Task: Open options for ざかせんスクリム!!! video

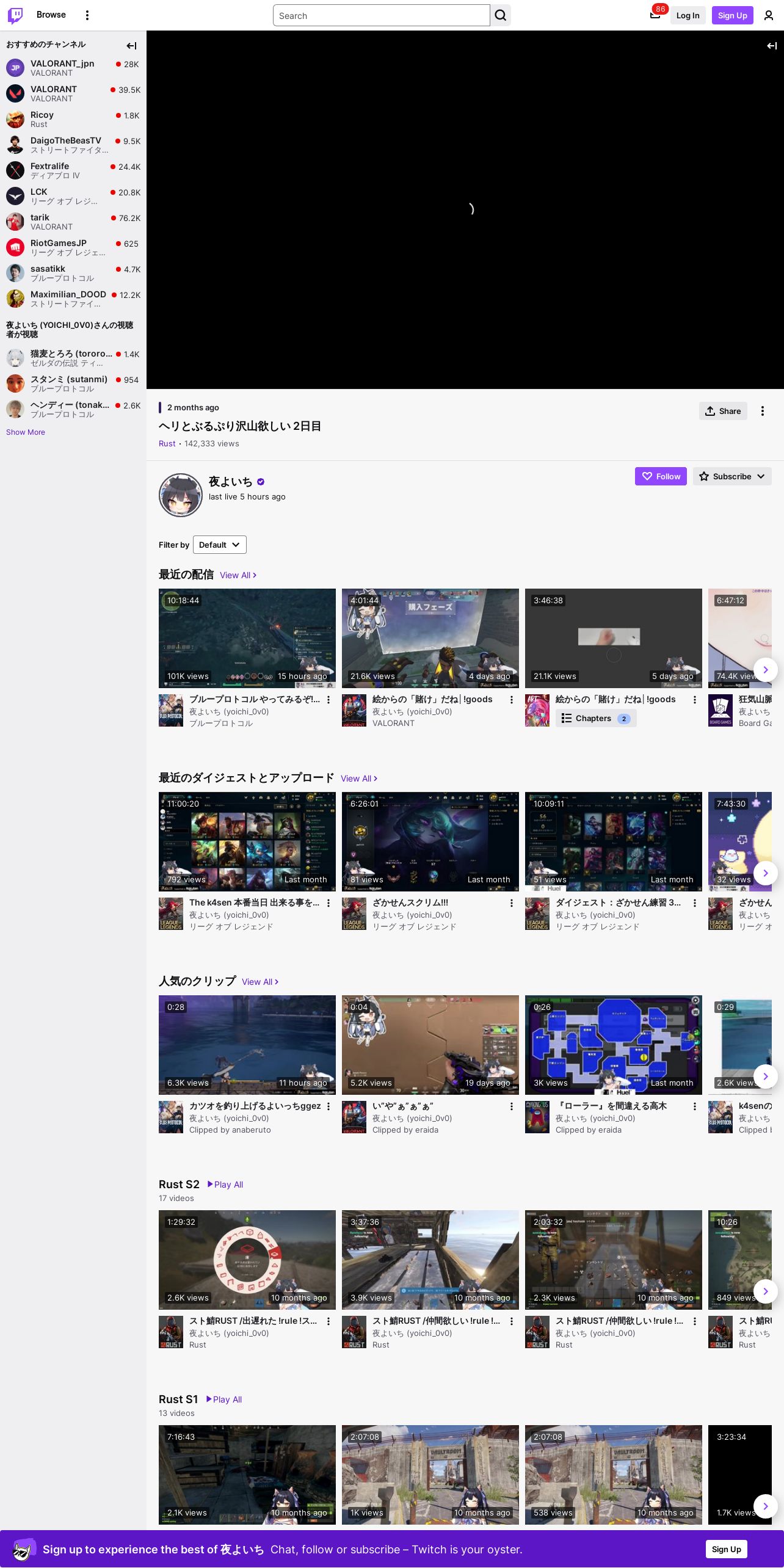Action: (512, 903)
